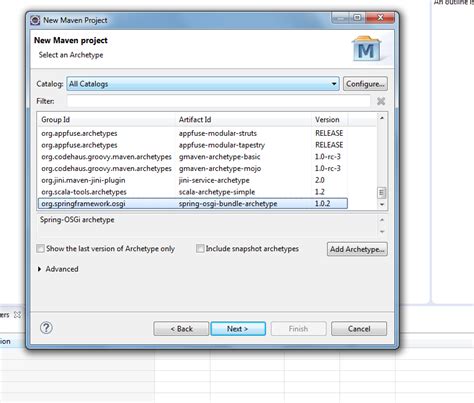Screen dimensions: 474x403
Task: Clear the filter with the X icon
Action: [x=381, y=101]
